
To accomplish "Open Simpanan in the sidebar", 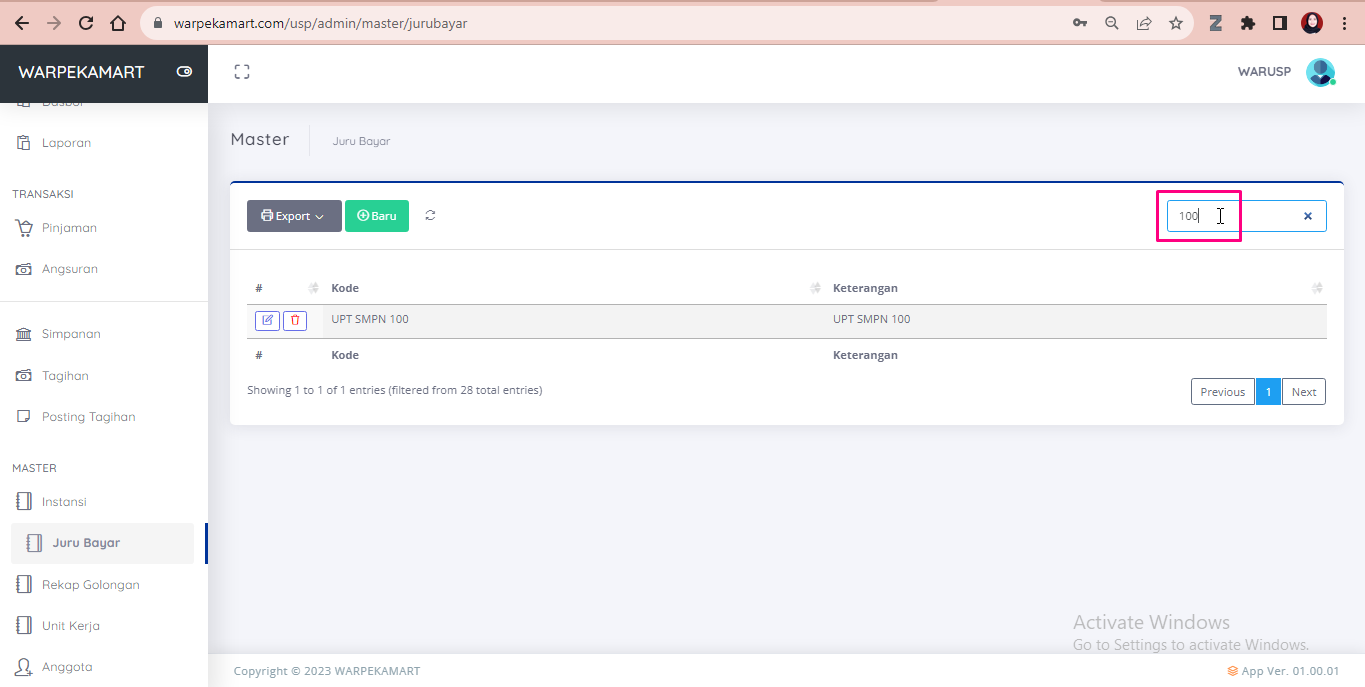I will click(71, 334).
